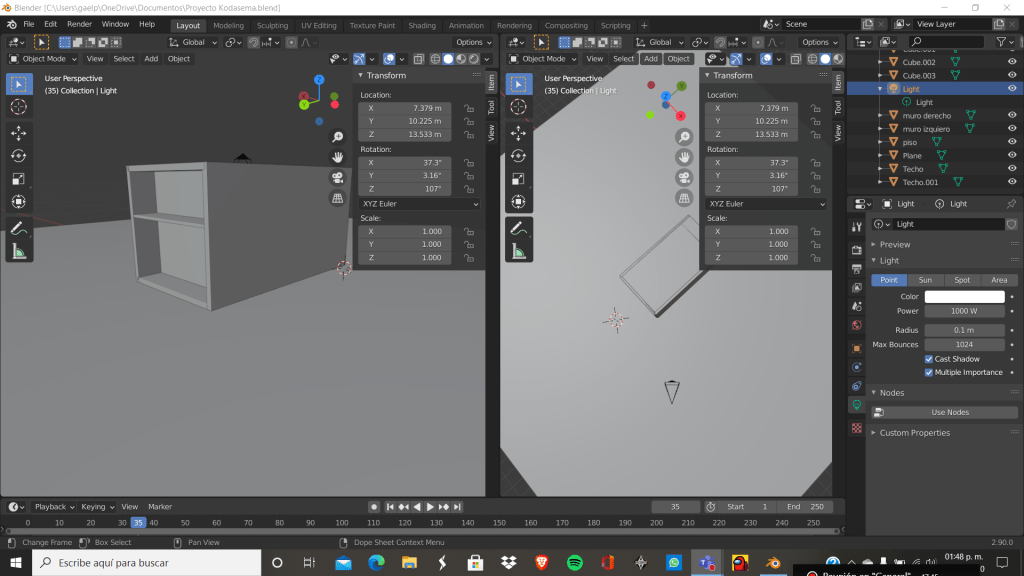Open the Spotify app from taskbar

coord(575,563)
